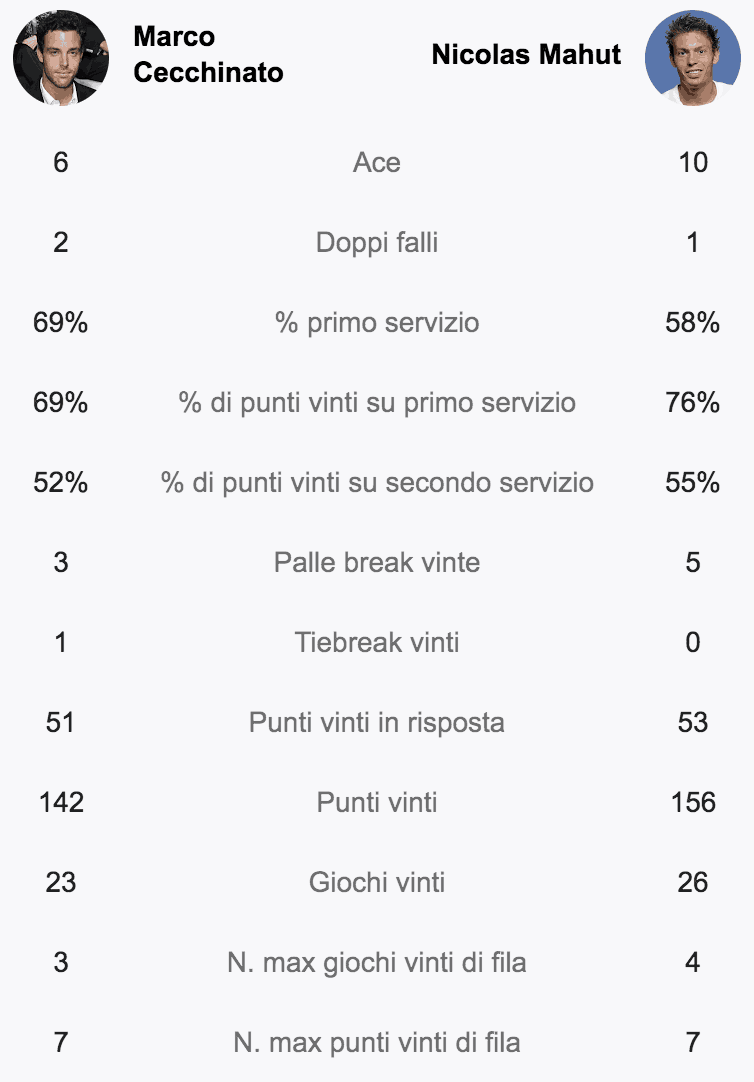Image resolution: width=754 pixels, height=1082 pixels.
Task: Click % di punti vinti su secondo servizio
Action: pos(377,482)
